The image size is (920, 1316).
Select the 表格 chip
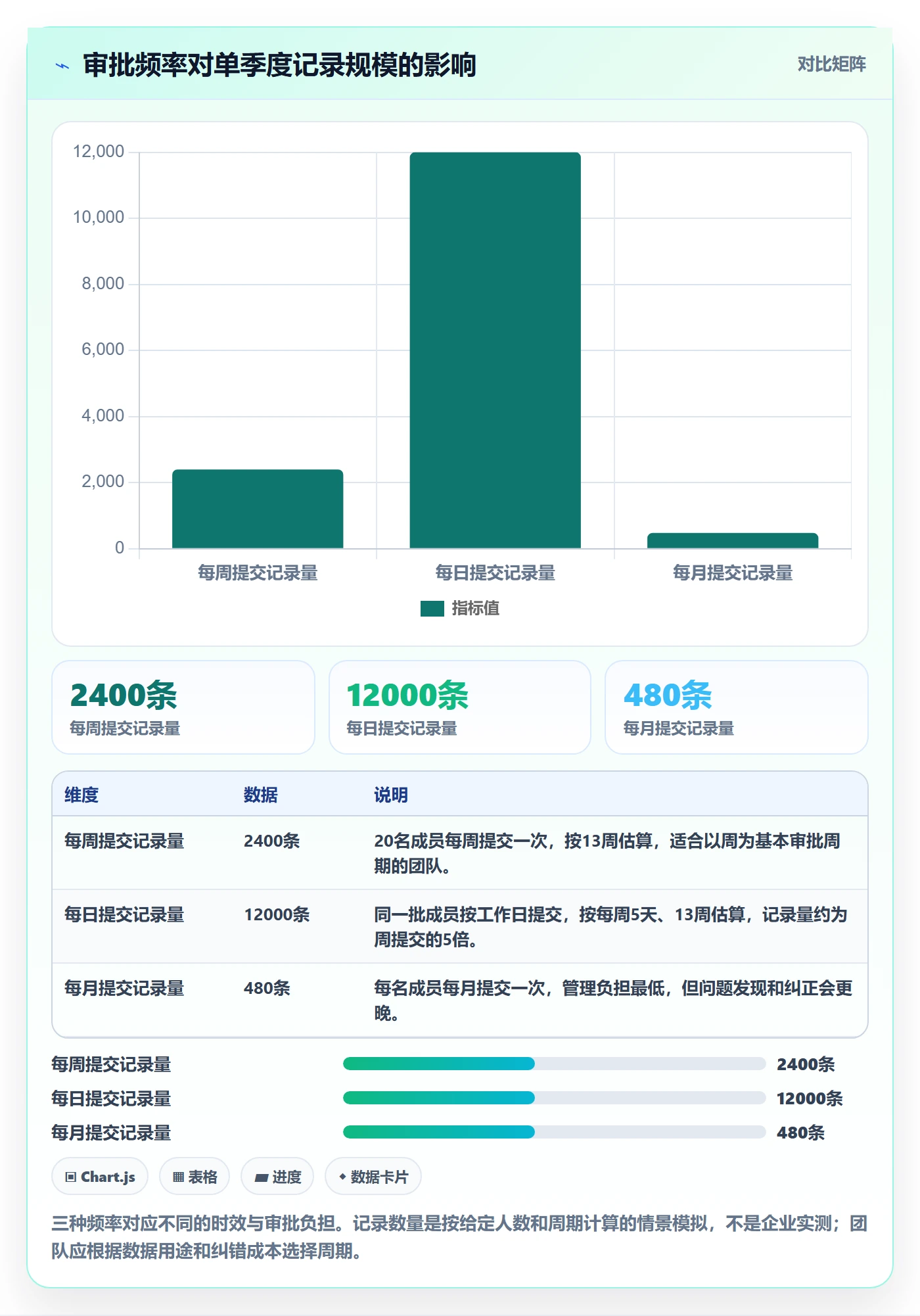[x=195, y=1177]
